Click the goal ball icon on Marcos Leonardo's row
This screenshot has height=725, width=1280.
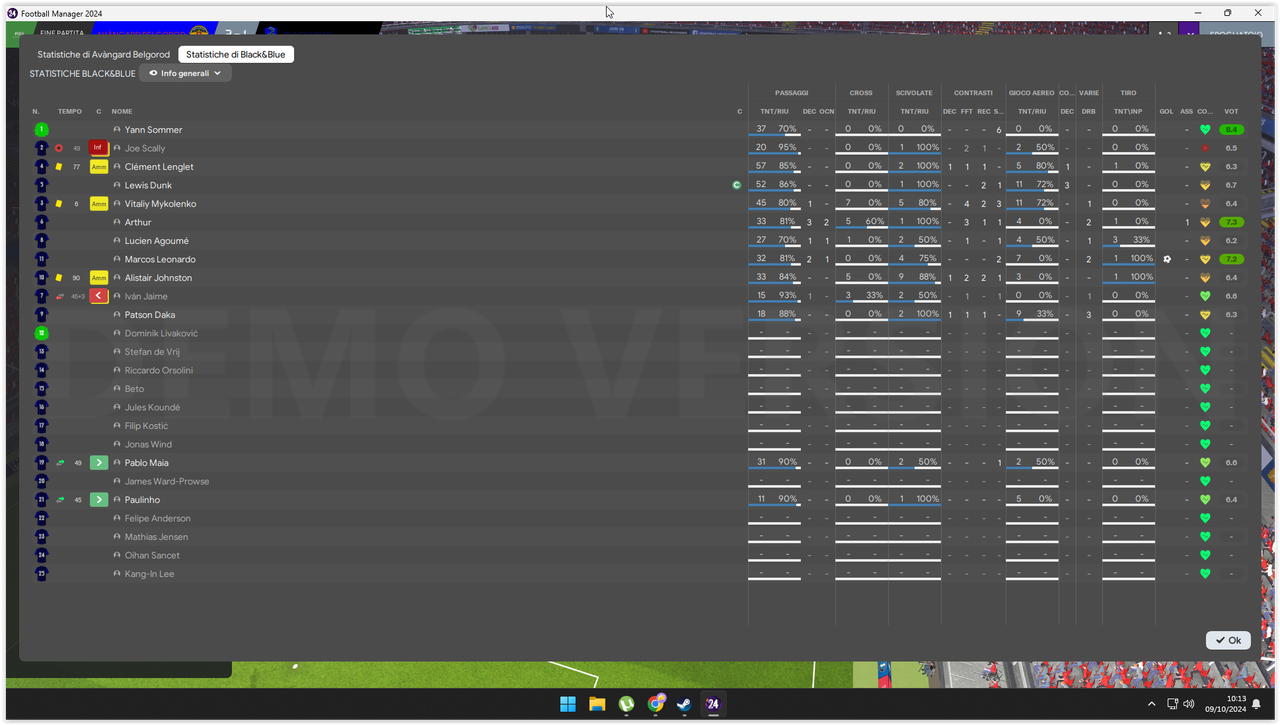click(x=1167, y=259)
